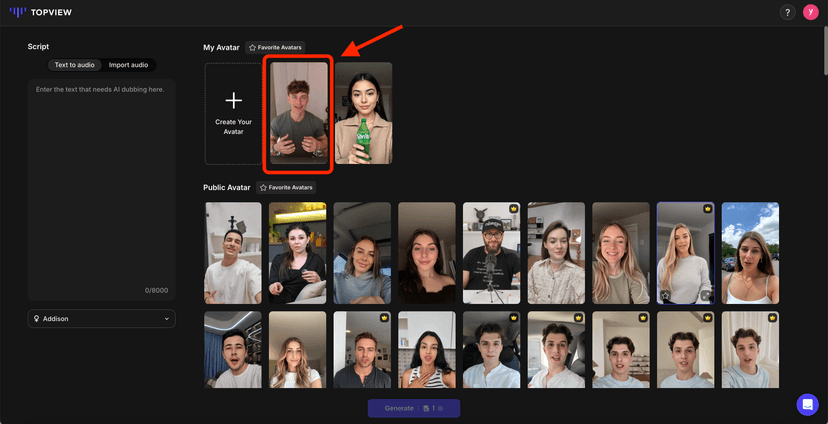This screenshot has width=828, height=424.
Task: Select the highlighted male avatar in My Avatar
Action: click(x=299, y=113)
